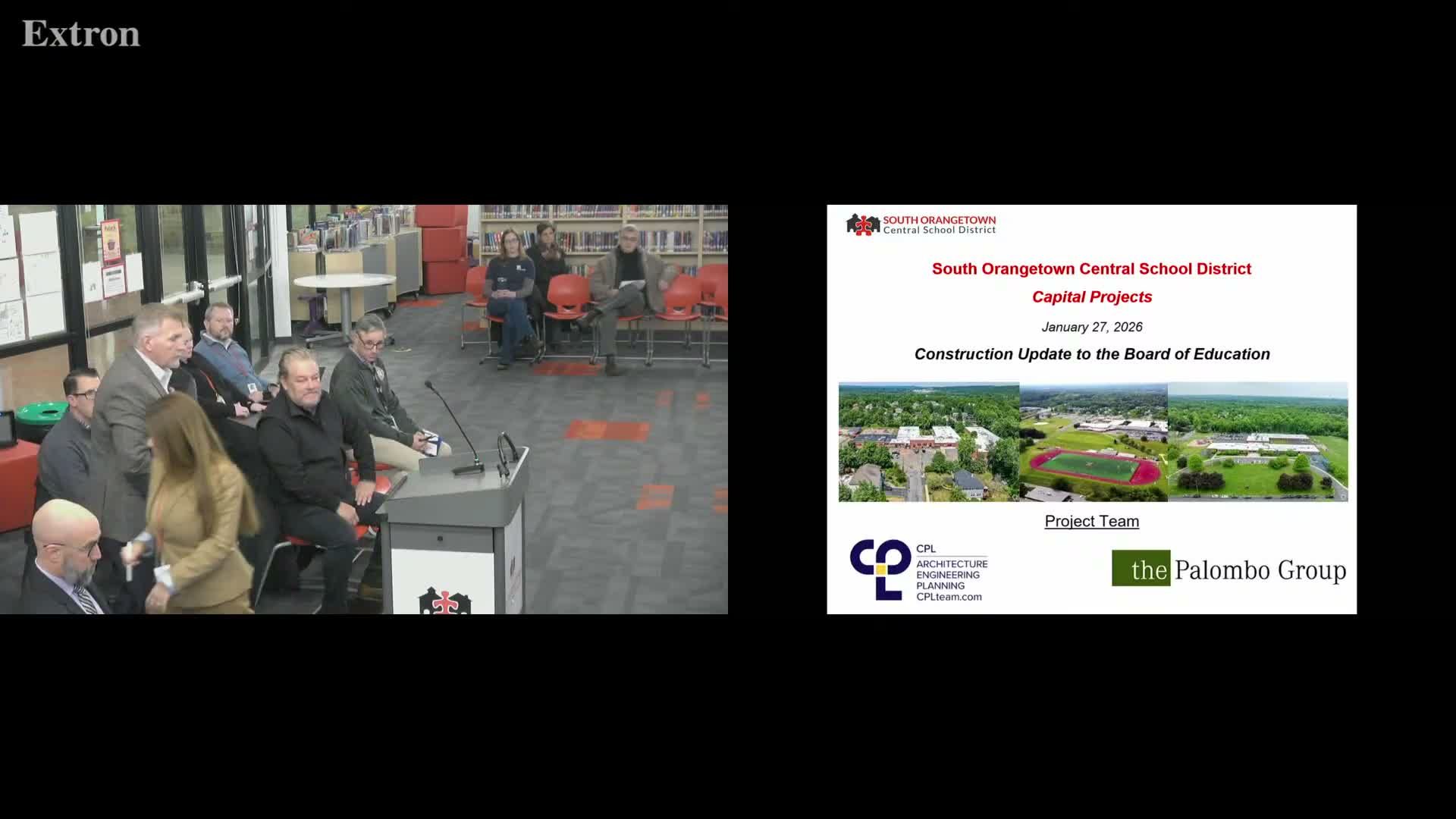Click the January 27, 2026 date text
1456x819 pixels.
pos(1091,327)
